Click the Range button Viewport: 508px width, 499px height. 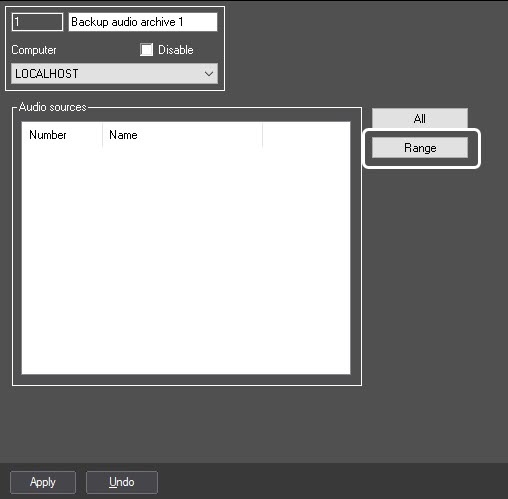(420, 148)
